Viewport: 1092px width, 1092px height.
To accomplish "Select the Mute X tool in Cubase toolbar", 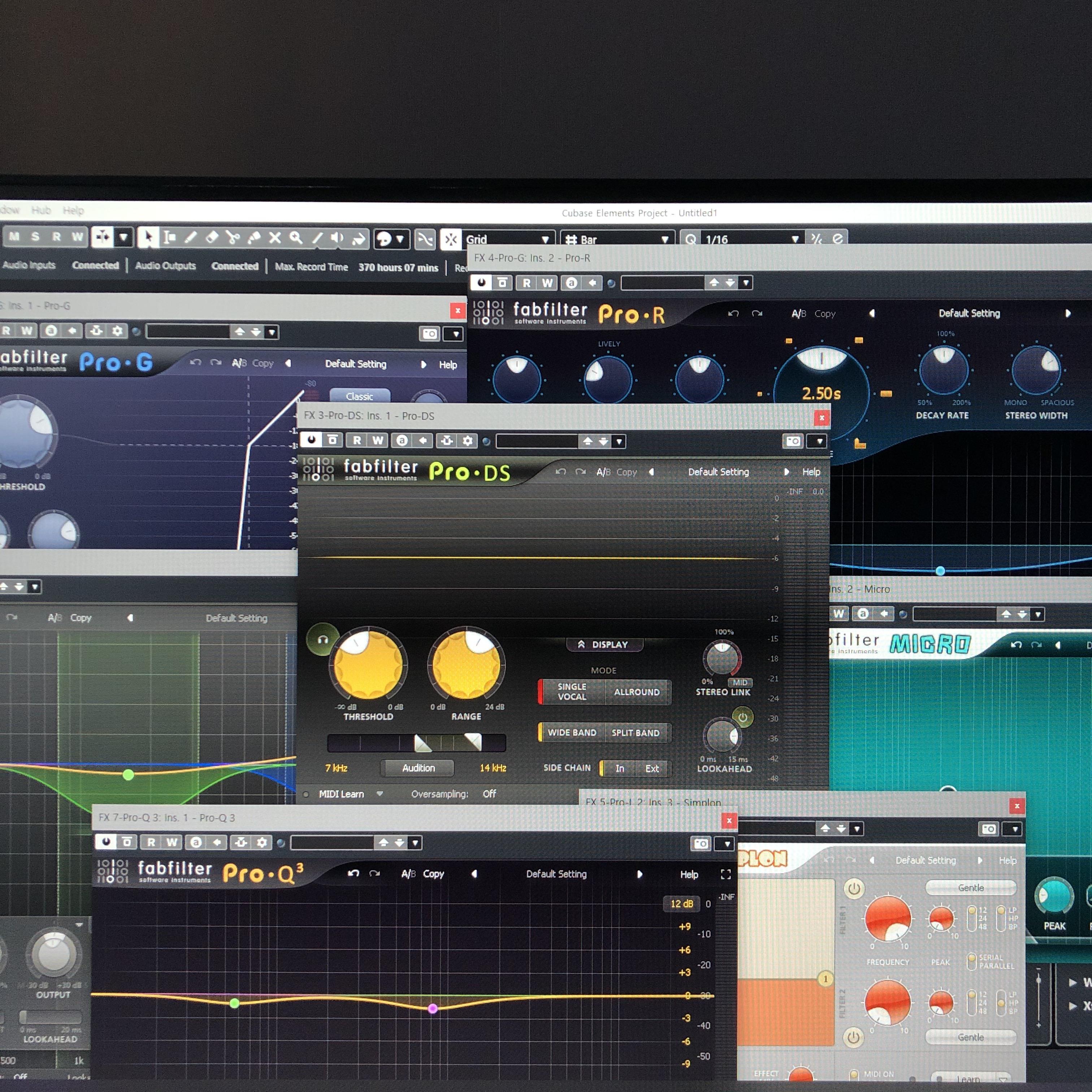I will click(x=275, y=238).
